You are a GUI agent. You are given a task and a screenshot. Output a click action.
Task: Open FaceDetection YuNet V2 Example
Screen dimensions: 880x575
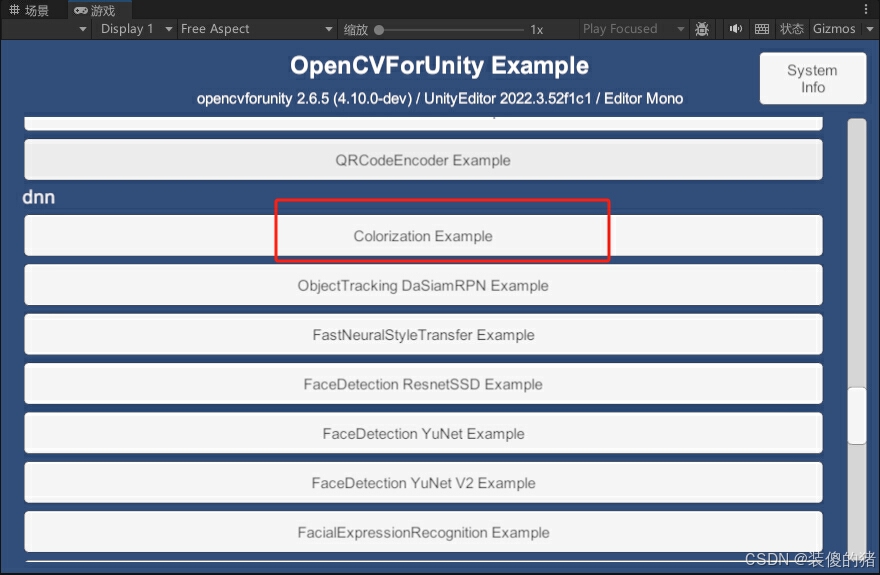(423, 482)
